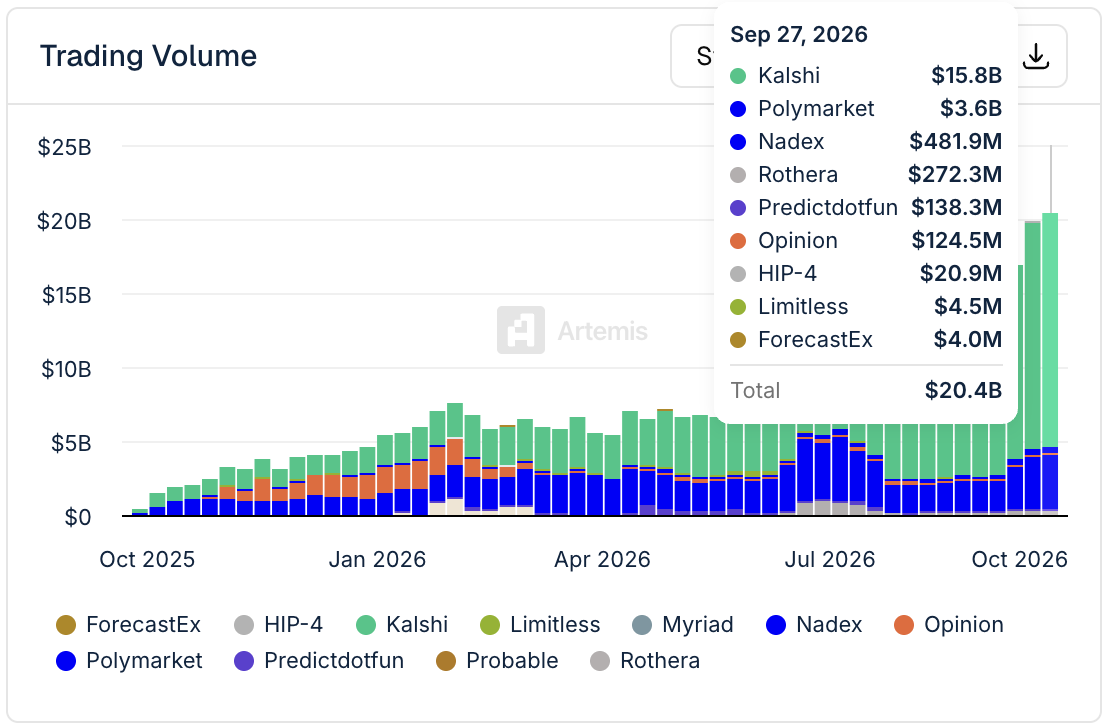Click Polymarket $3.6B value in tooltip
Image resolution: width=1108 pixels, height=725 pixels.
pyautogui.click(x=971, y=108)
